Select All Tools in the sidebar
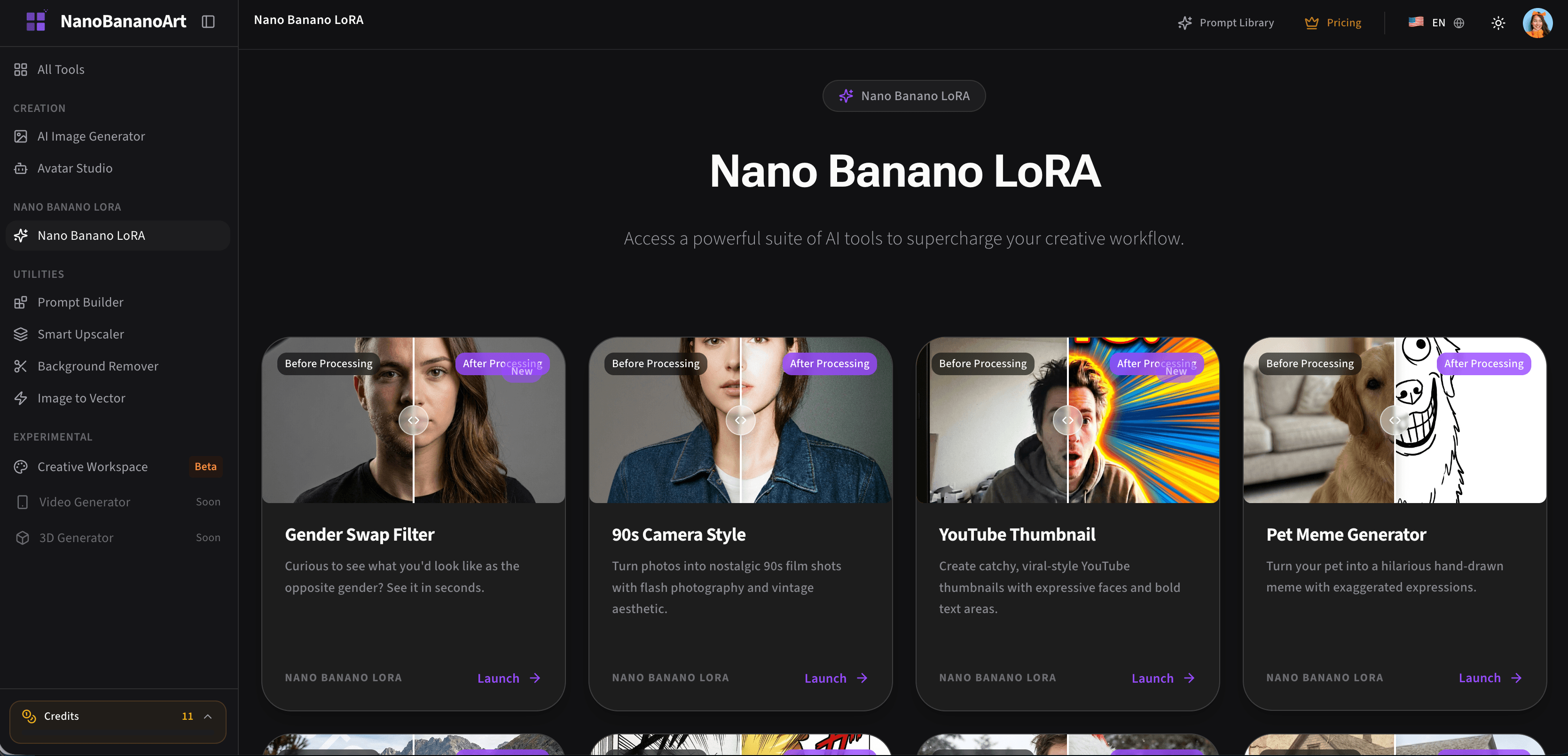 coord(60,69)
